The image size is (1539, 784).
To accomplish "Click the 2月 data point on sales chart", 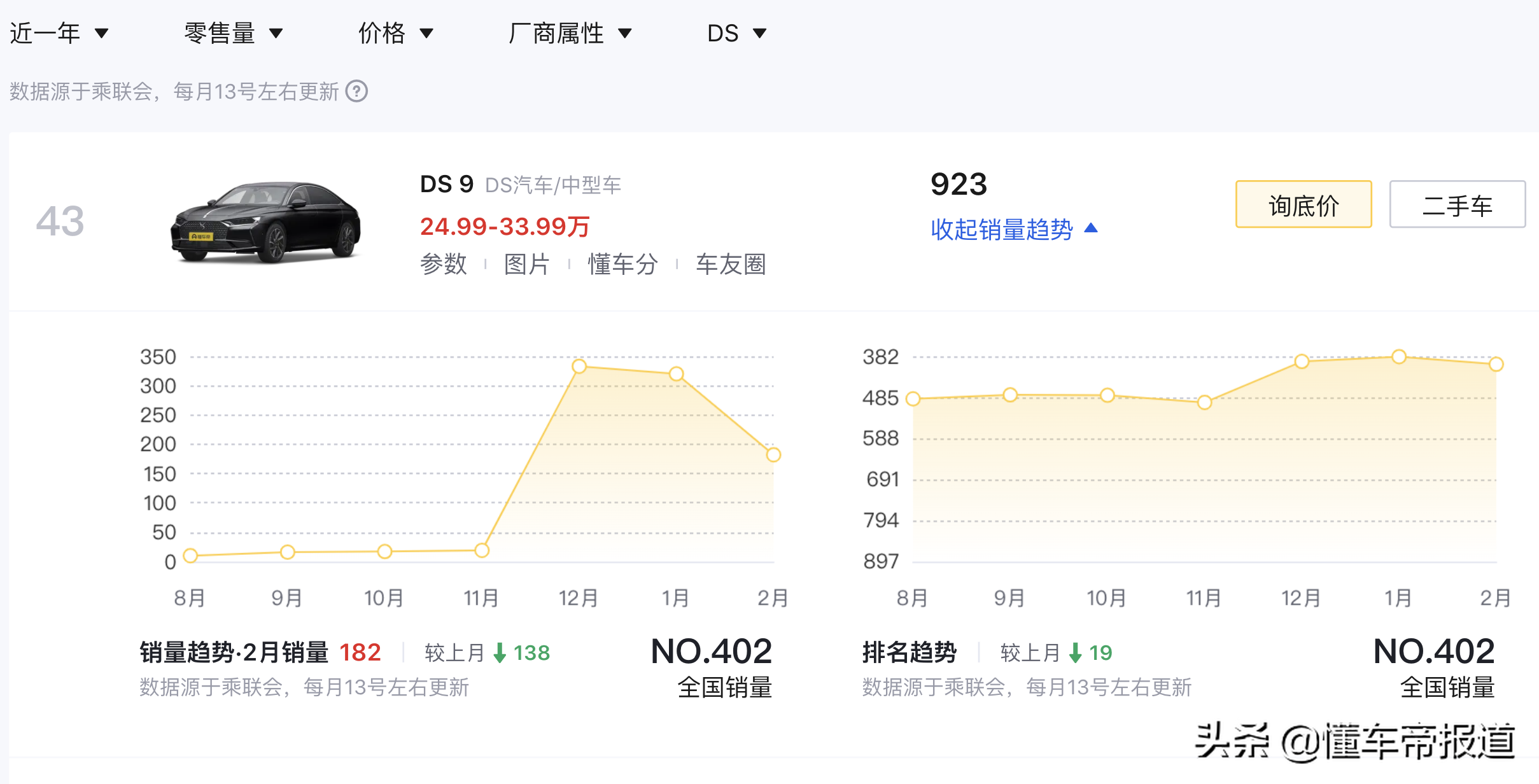I will pyautogui.click(x=773, y=454).
